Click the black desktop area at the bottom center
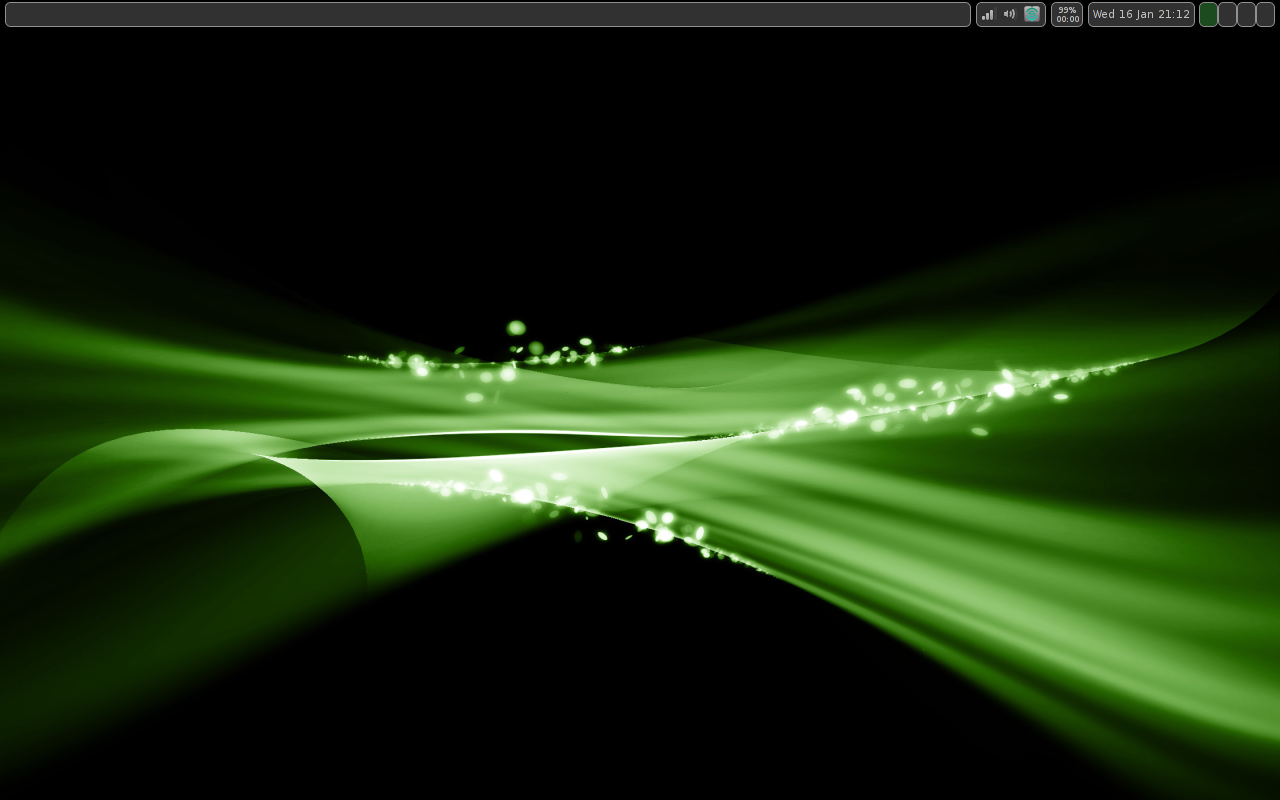Image resolution: width=1280 pixels, height=800 pixels. point(640,720)
